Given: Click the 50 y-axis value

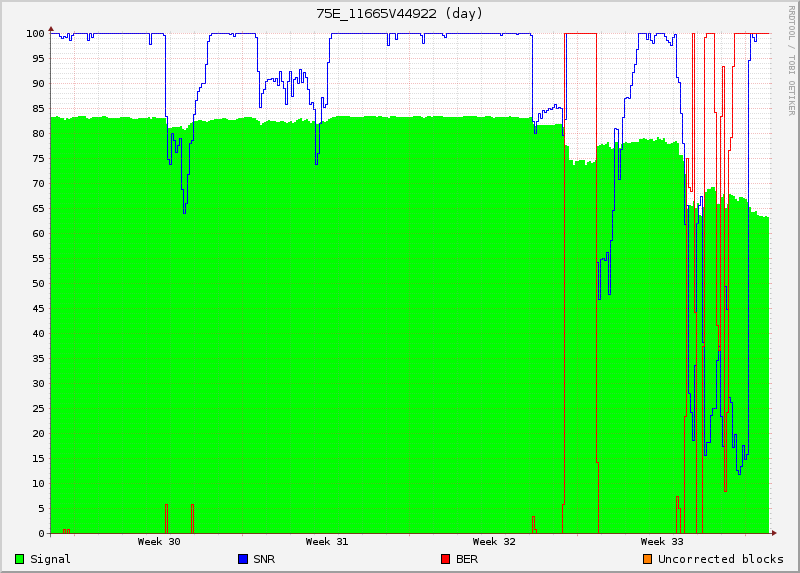Looking at the screenshot, I should click(x=38, y=284).
